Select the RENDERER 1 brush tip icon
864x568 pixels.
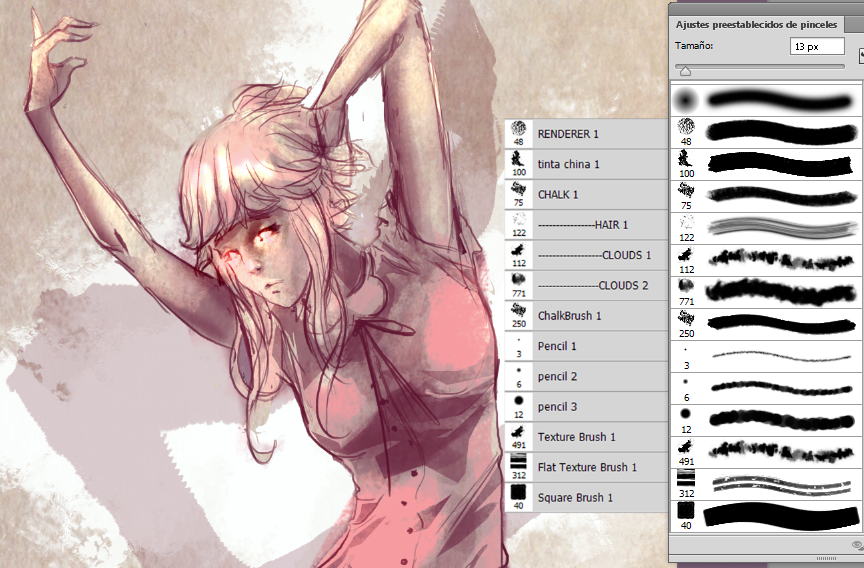(518, 129)
